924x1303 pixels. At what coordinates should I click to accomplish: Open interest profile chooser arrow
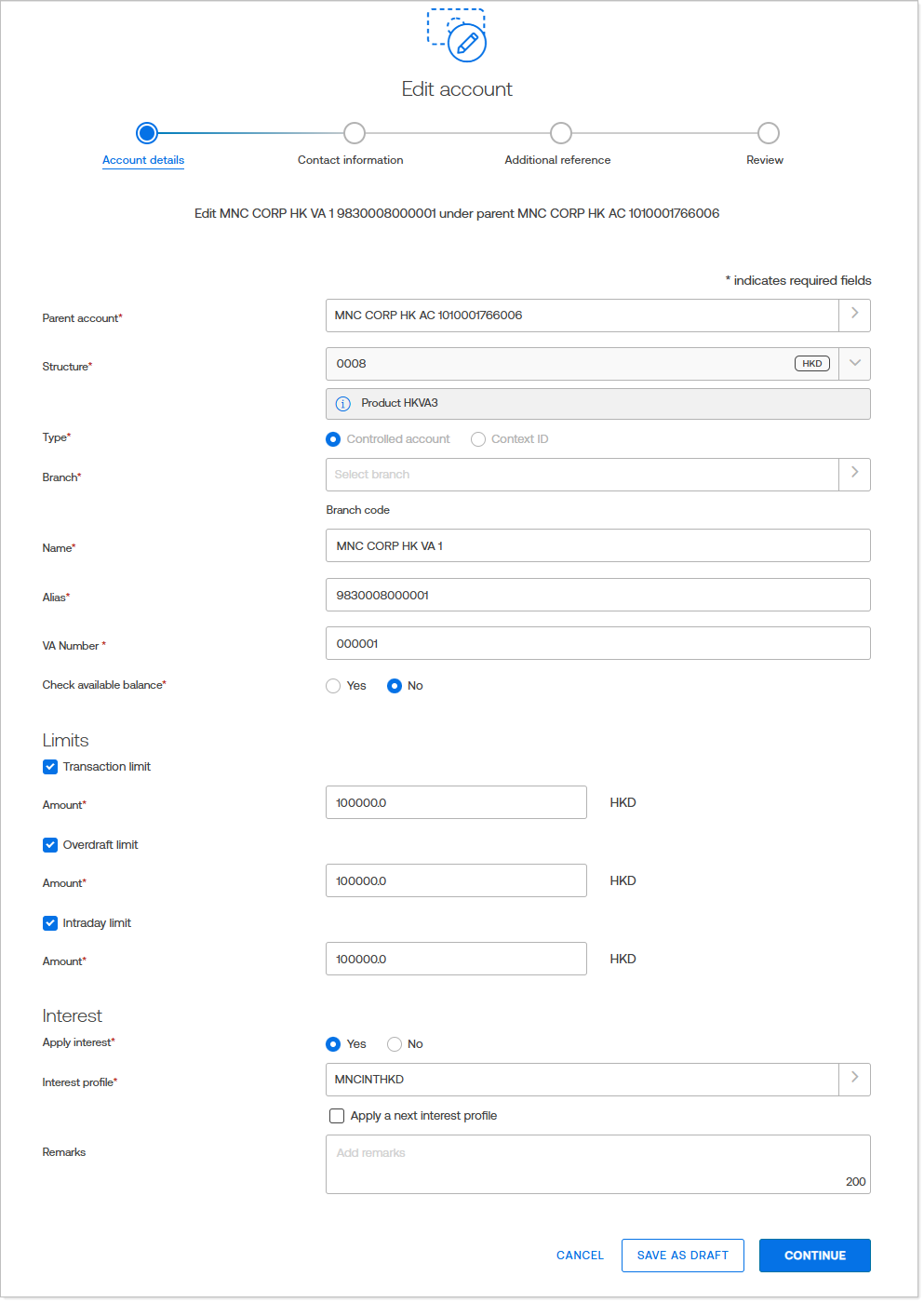point(854,1079)
